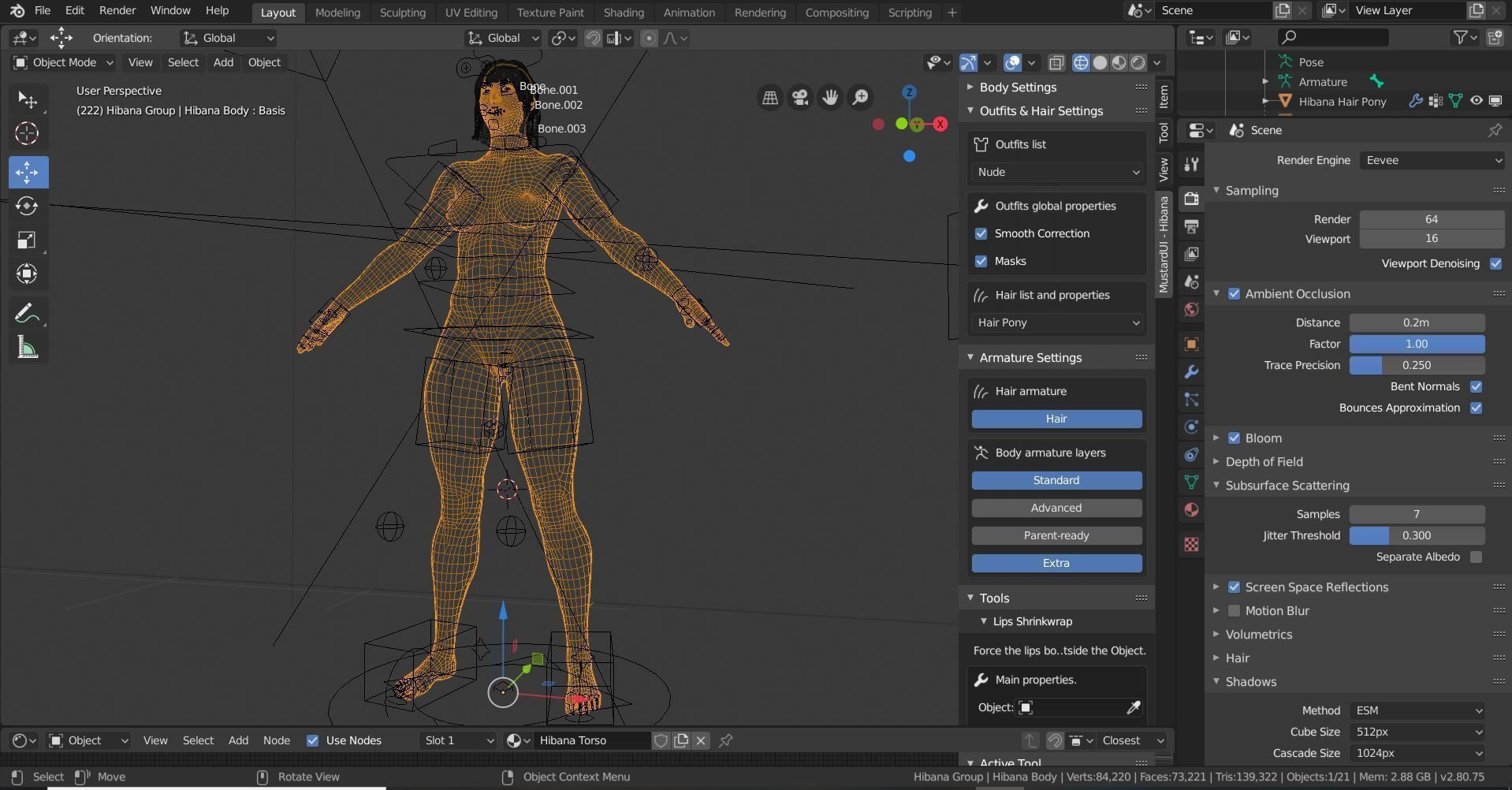Open the Output properties tab

1191,226
